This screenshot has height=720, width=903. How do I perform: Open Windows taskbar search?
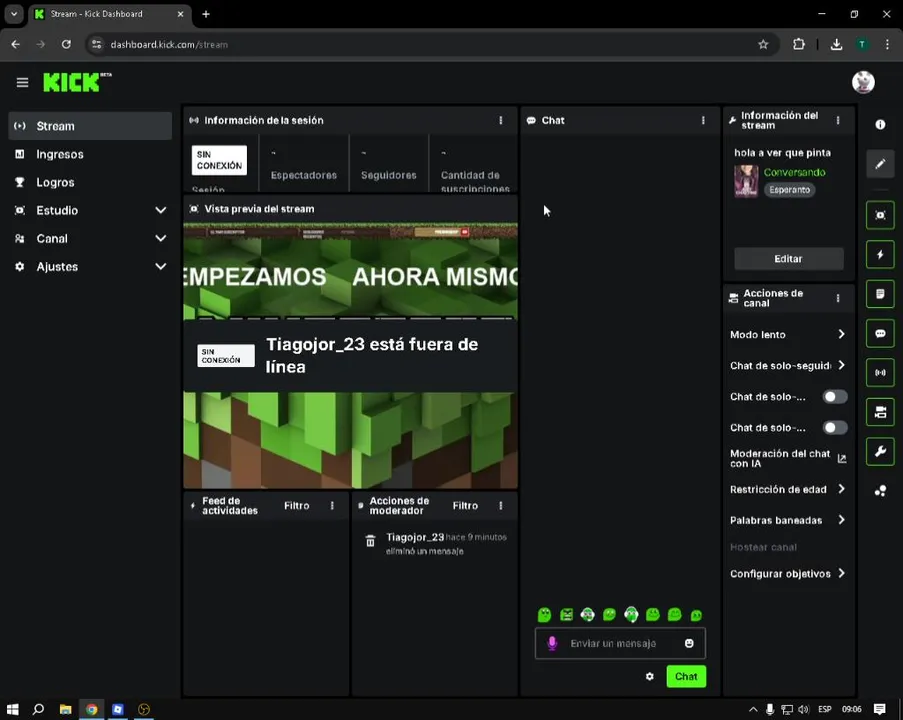point(38,709)
